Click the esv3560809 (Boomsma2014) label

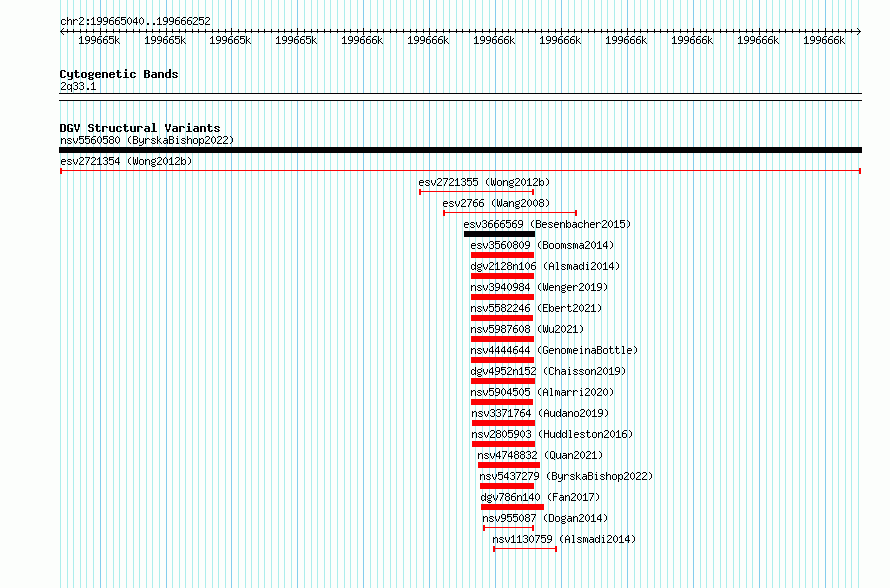pyautogui.click(x=542, y=245)
